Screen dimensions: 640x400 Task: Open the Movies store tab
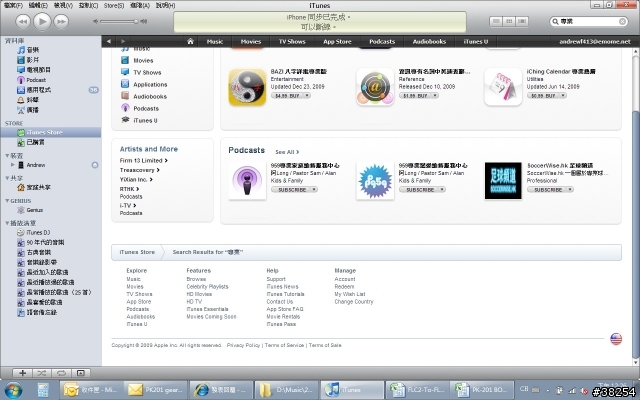pyautogui.click(x=251, y=41)
